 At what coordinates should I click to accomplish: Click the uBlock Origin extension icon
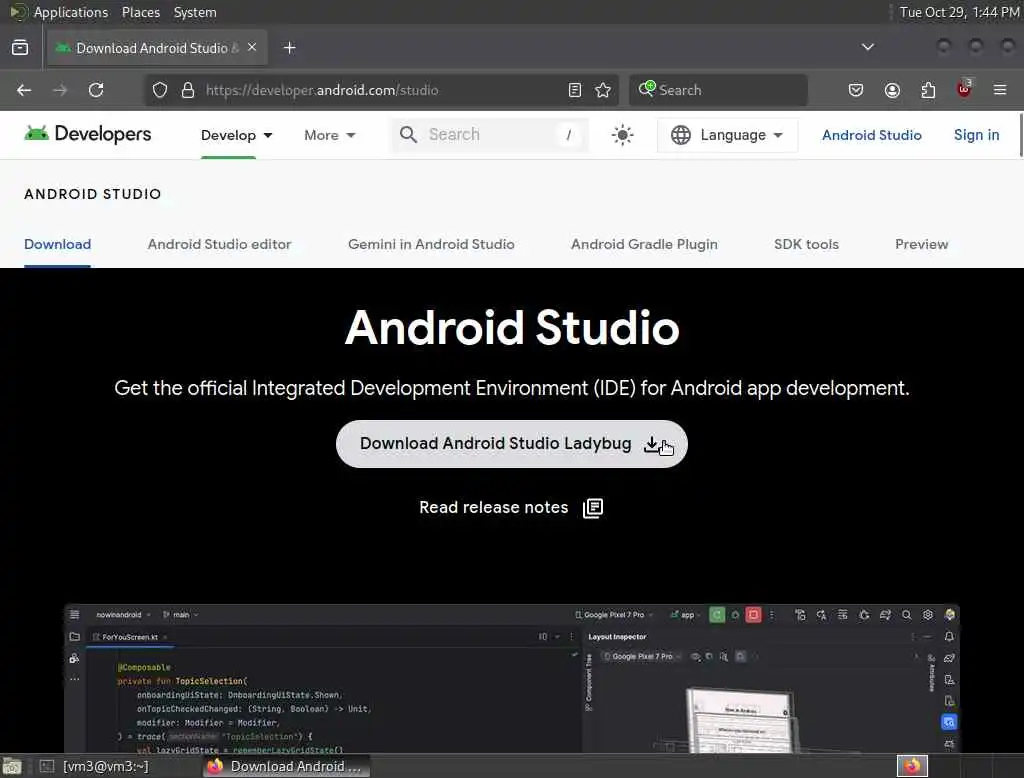pos(965,89)
